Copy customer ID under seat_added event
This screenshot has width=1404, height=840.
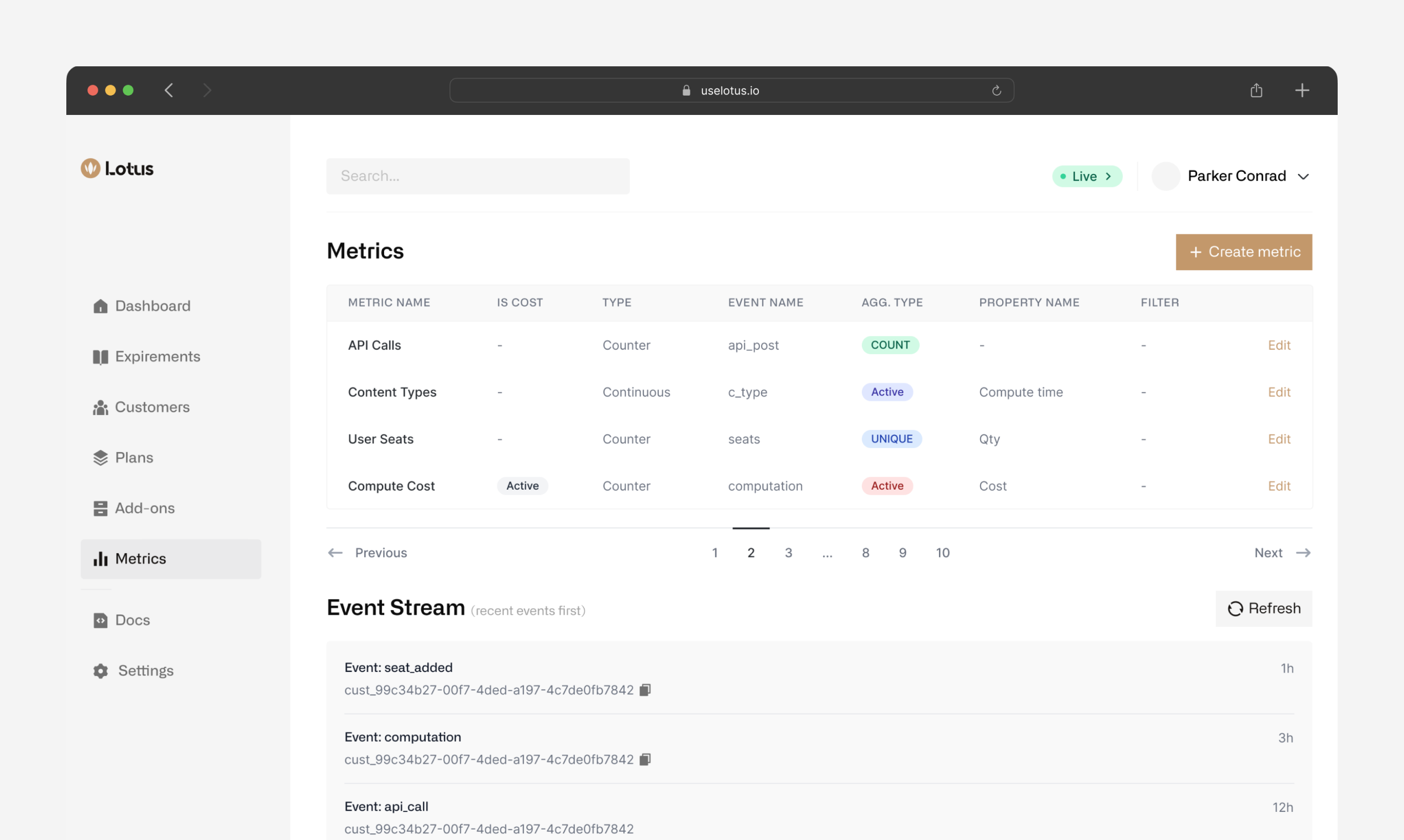pos(645,690)
